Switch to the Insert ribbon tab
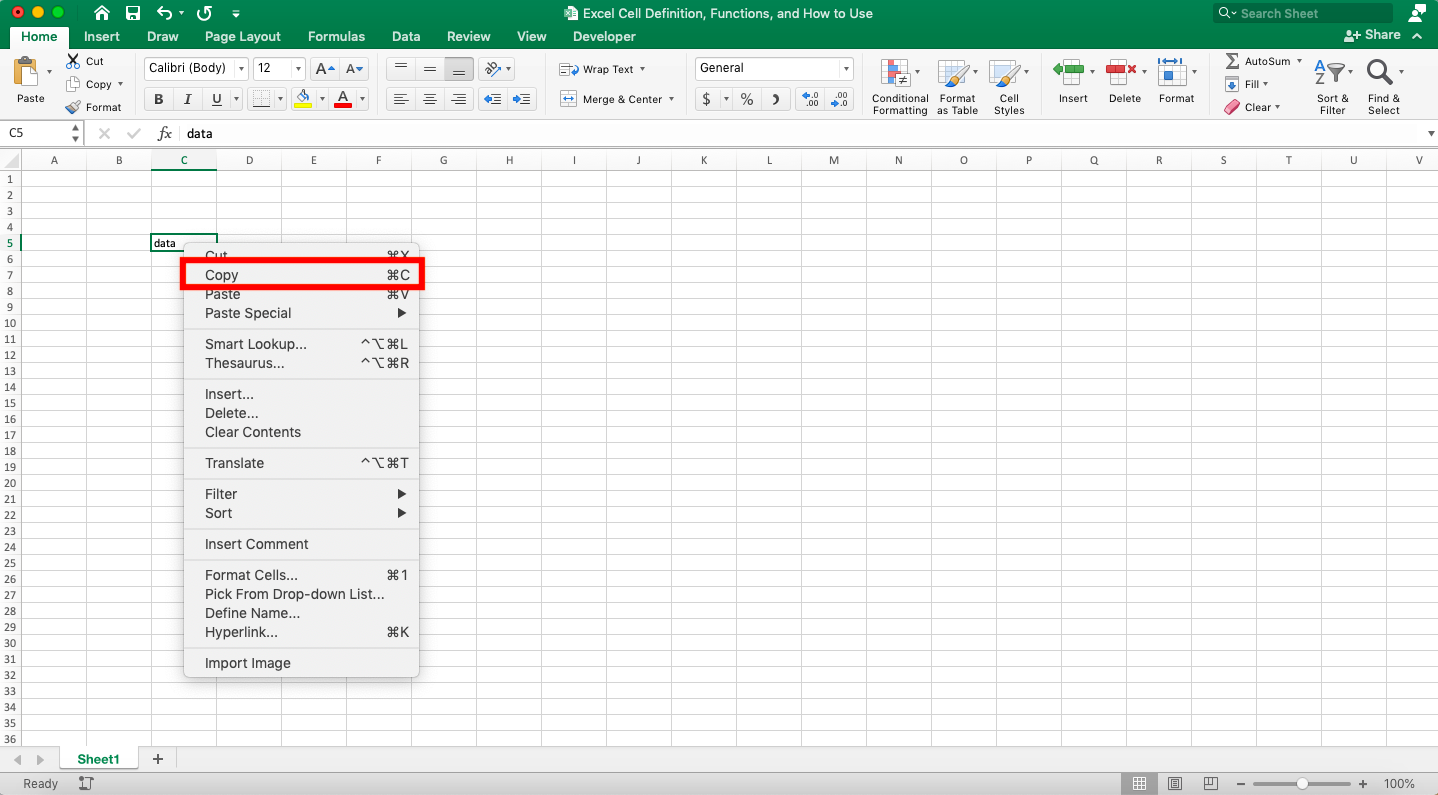 click(102, 36)
